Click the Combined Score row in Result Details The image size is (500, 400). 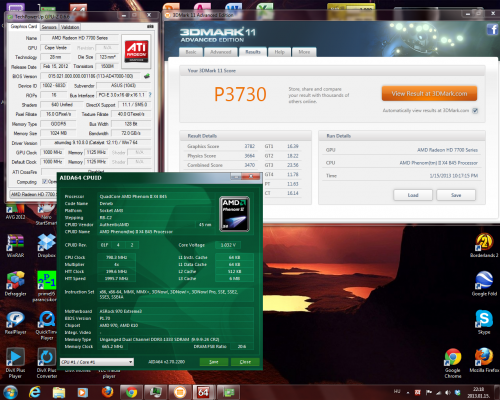point(221,165)
